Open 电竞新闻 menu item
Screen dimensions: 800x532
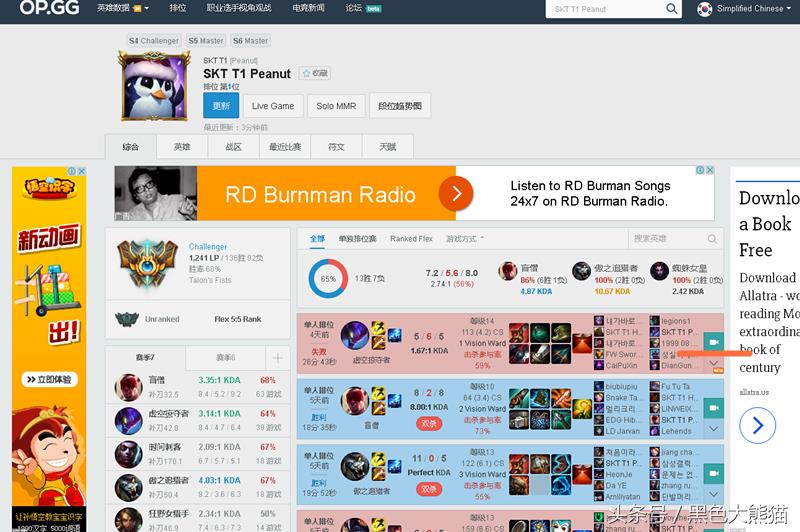[x=308, y=8]
